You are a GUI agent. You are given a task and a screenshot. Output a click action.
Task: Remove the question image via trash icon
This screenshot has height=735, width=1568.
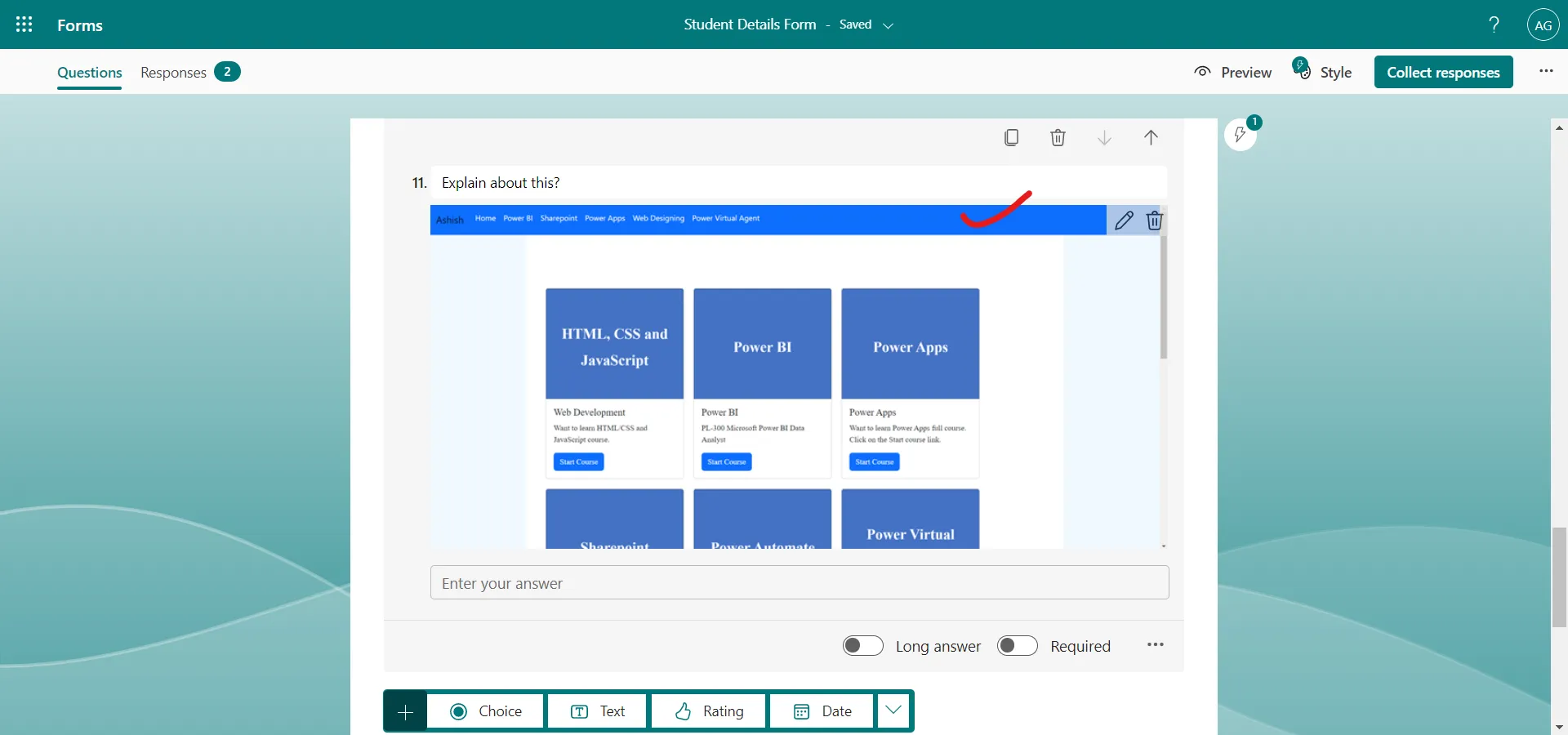(x=1154, y=220)
